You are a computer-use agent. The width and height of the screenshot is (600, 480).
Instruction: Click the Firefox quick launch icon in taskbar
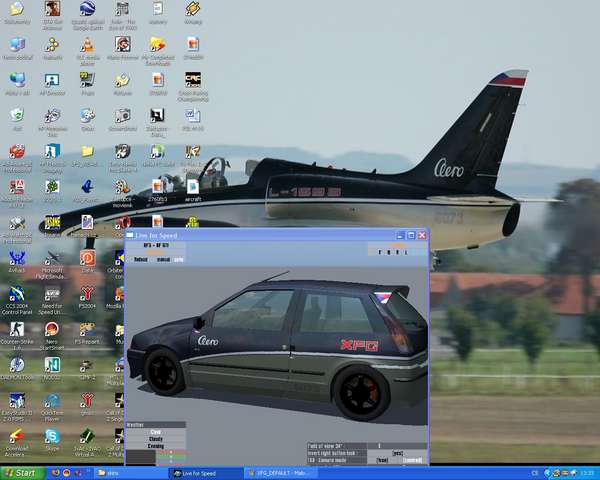55,473
